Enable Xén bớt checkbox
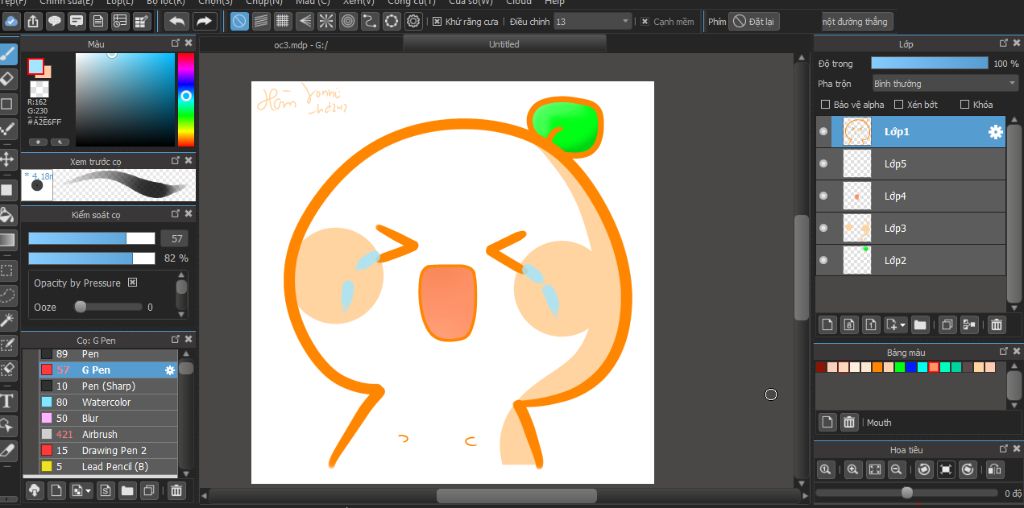 coord(898,104)
